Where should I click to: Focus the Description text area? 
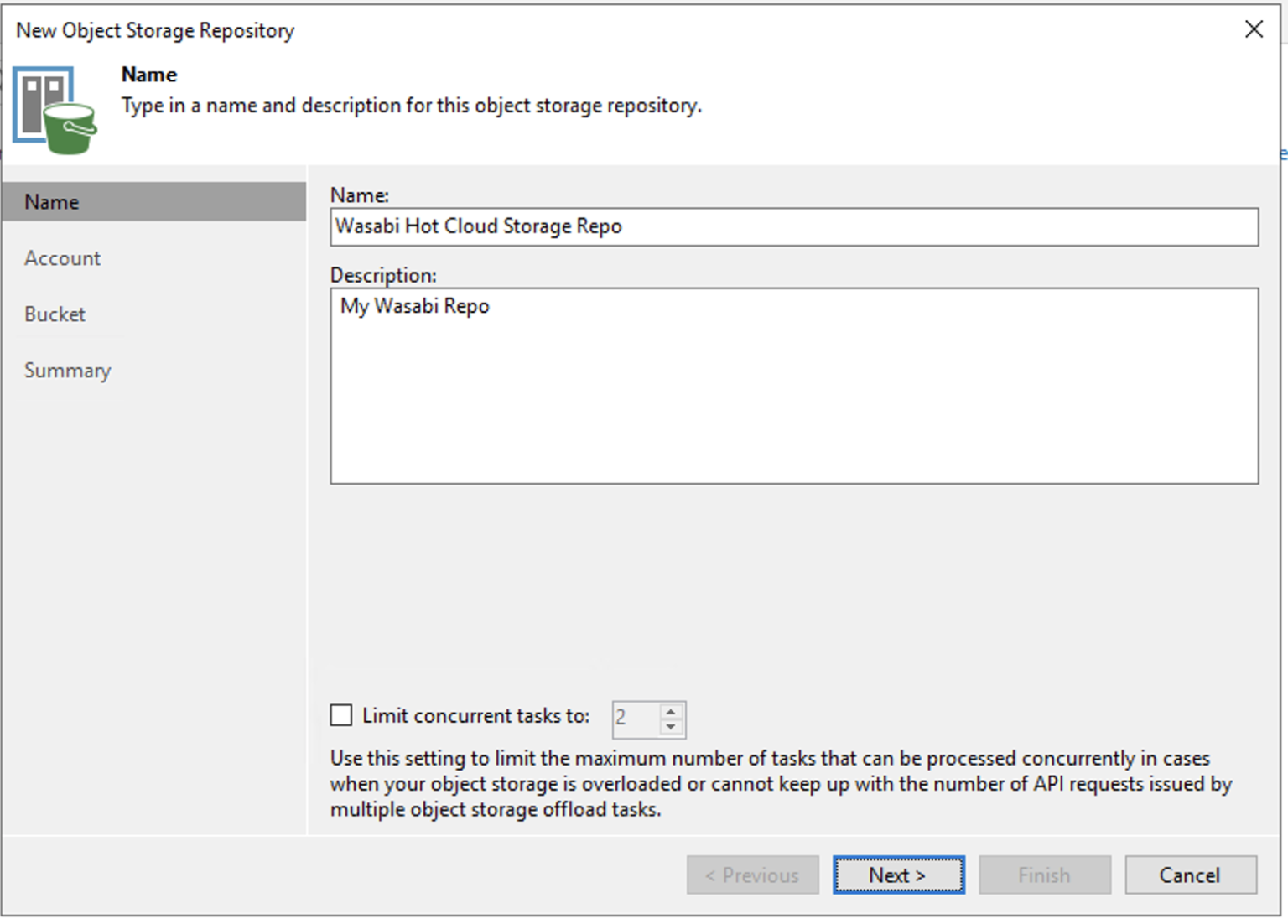tap(794, 386)
